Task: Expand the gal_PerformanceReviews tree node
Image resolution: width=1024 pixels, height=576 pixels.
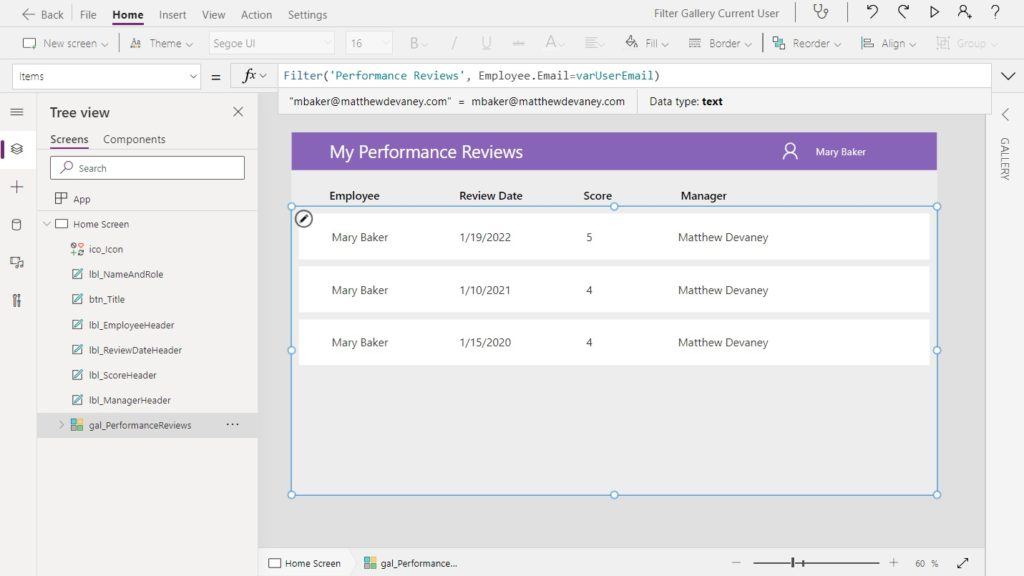Action: (61, 425)
